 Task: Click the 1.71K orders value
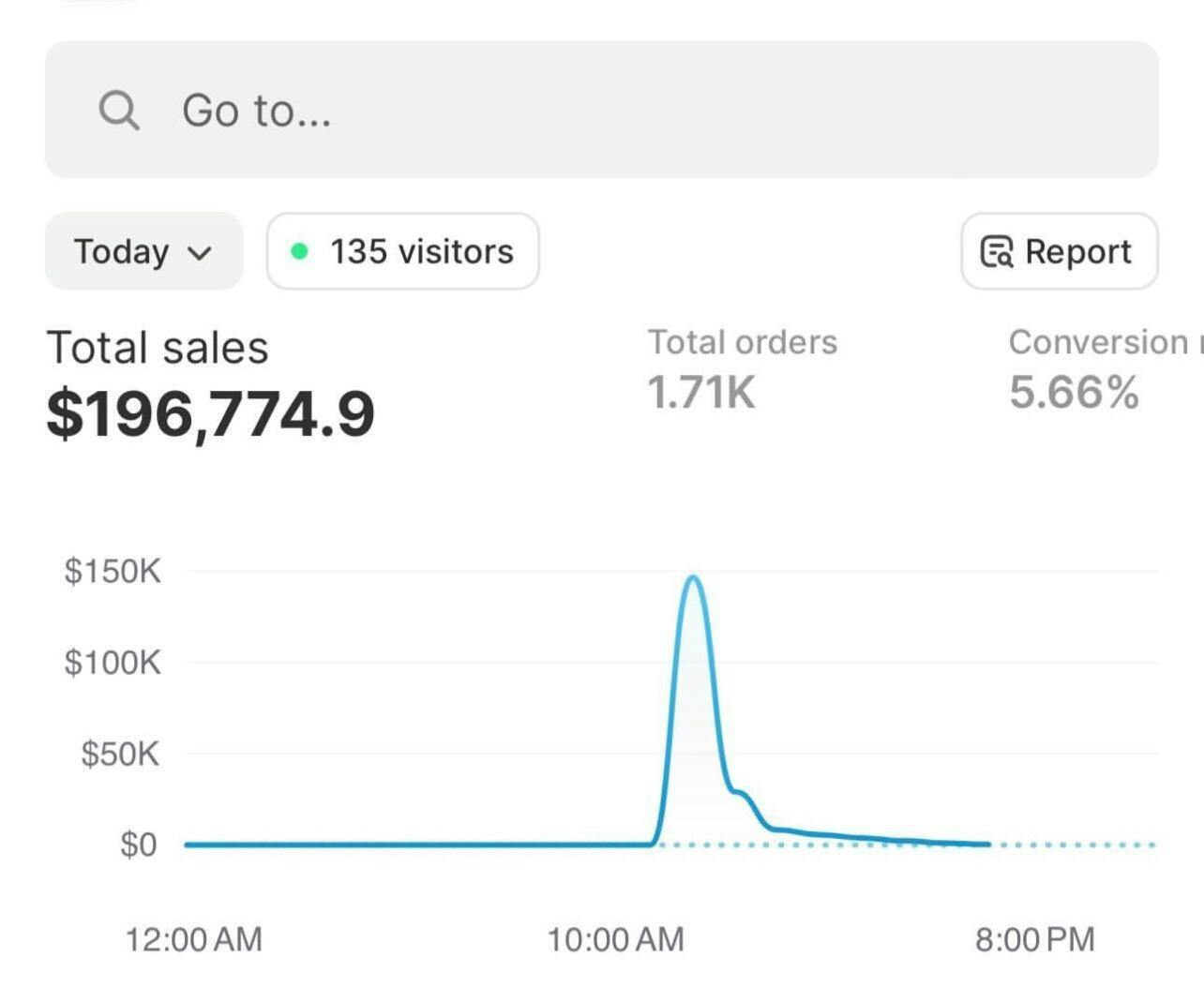pyautogui.click(x=700, y=392)
